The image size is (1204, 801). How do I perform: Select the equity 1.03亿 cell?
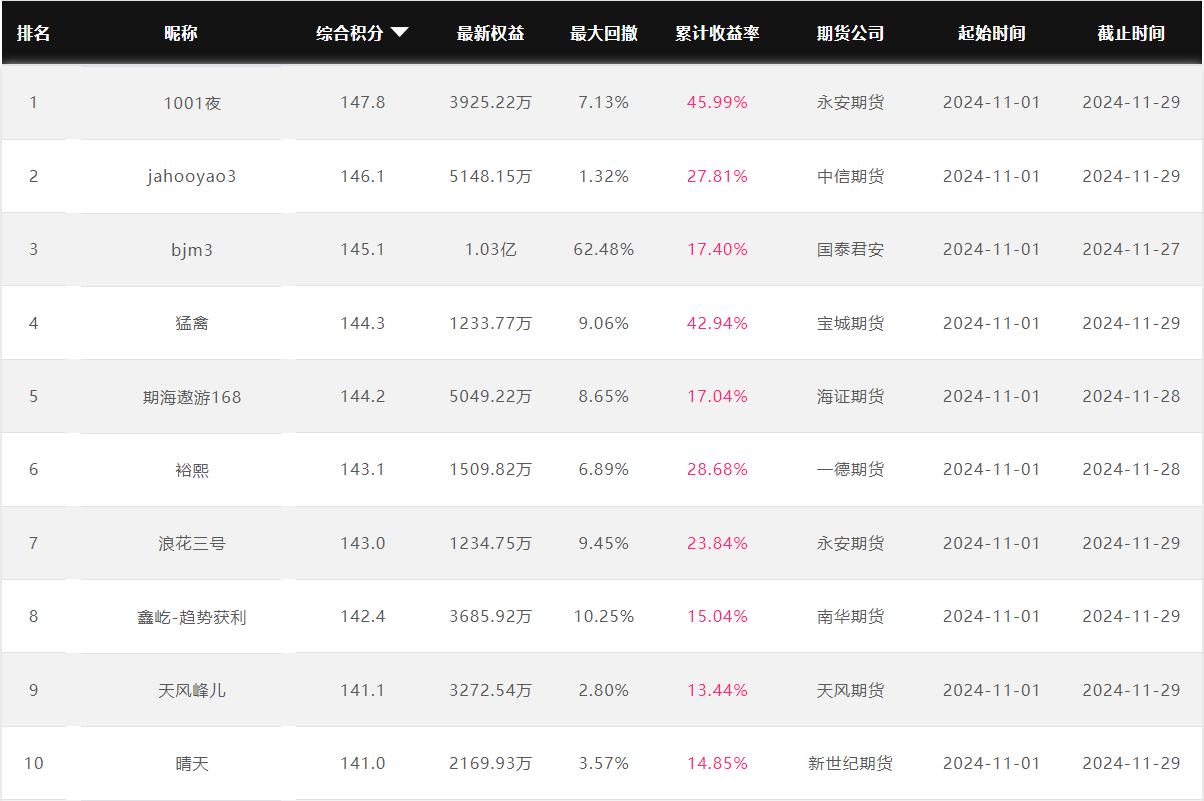(x=491, y=249)
